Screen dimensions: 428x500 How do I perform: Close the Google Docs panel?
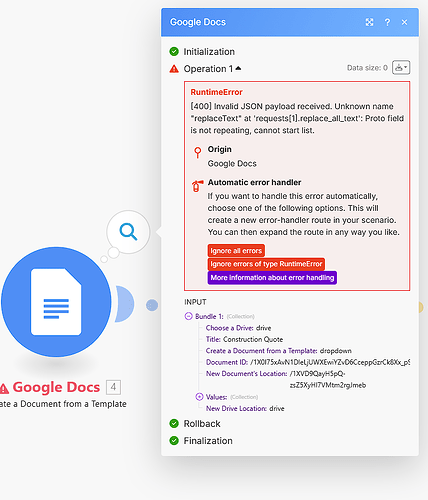coord(404,22)
